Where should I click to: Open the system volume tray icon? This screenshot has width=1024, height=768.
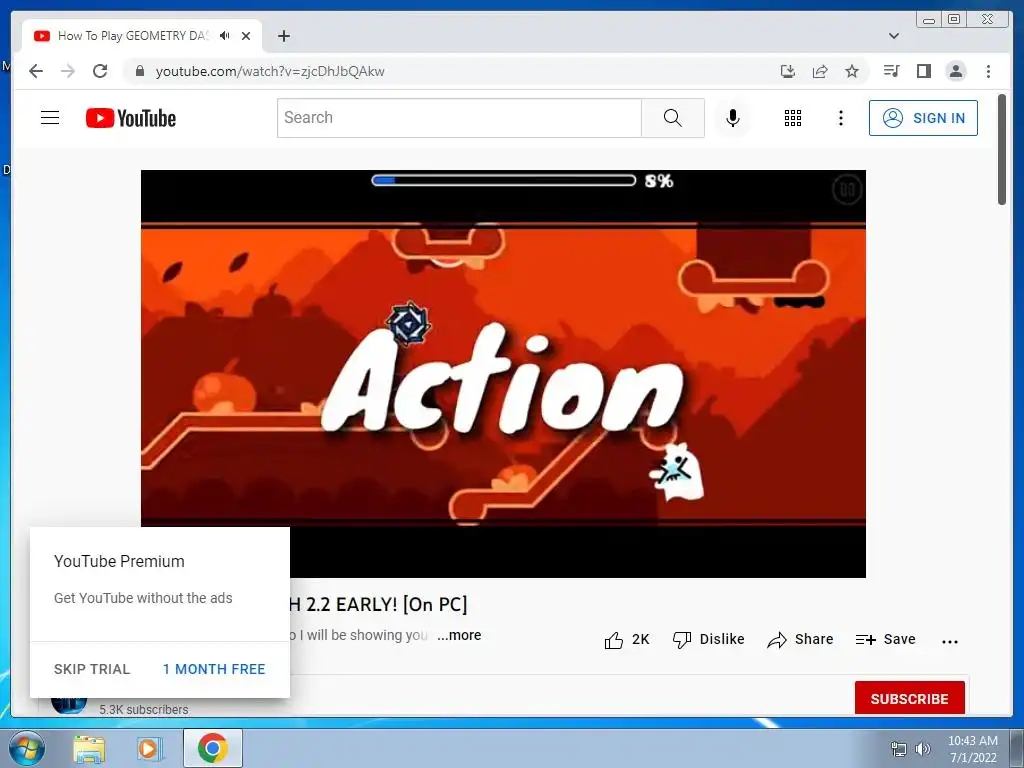tap(923, 748)
